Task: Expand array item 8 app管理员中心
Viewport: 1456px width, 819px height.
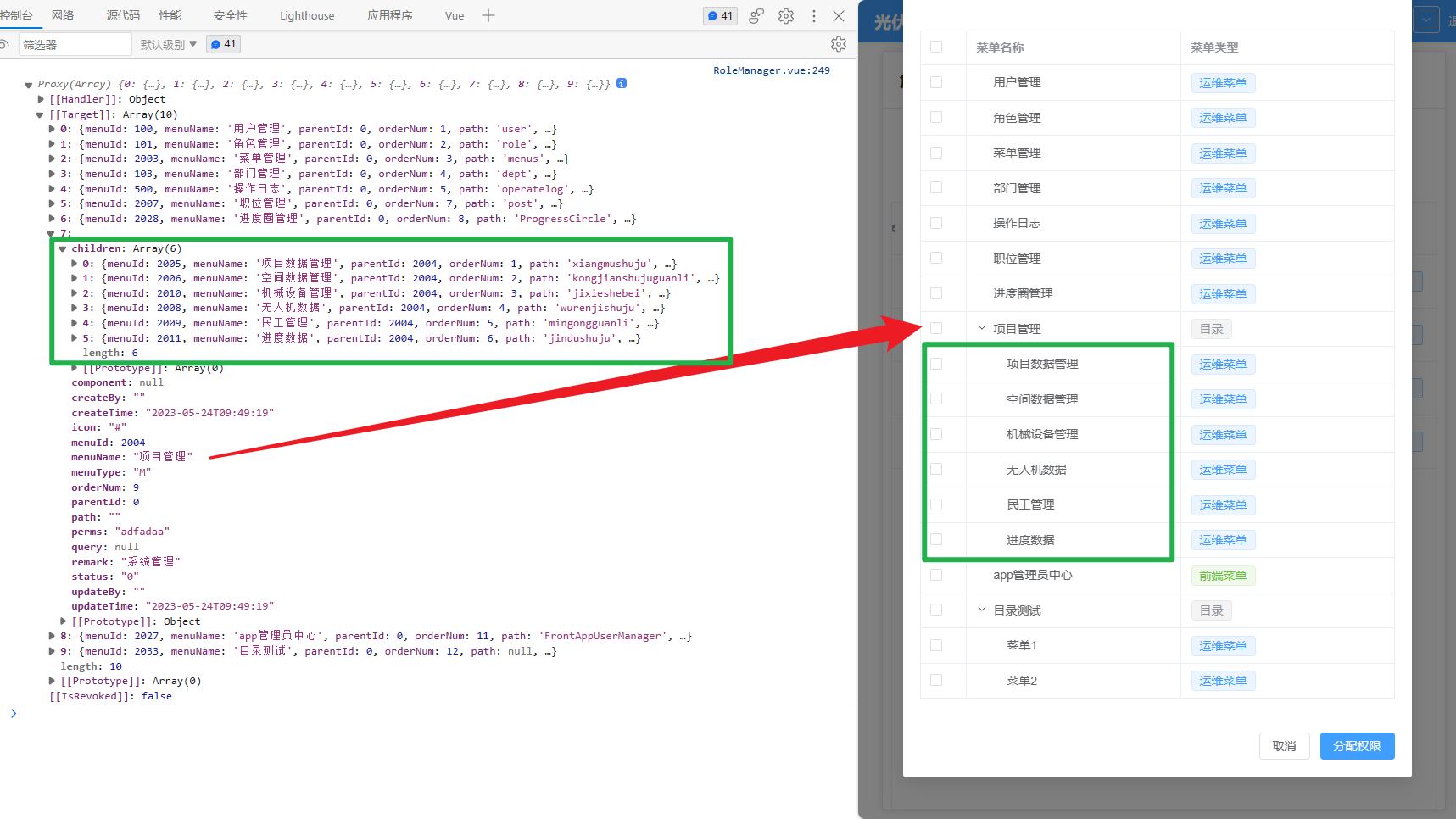Action: click(52, 636)
